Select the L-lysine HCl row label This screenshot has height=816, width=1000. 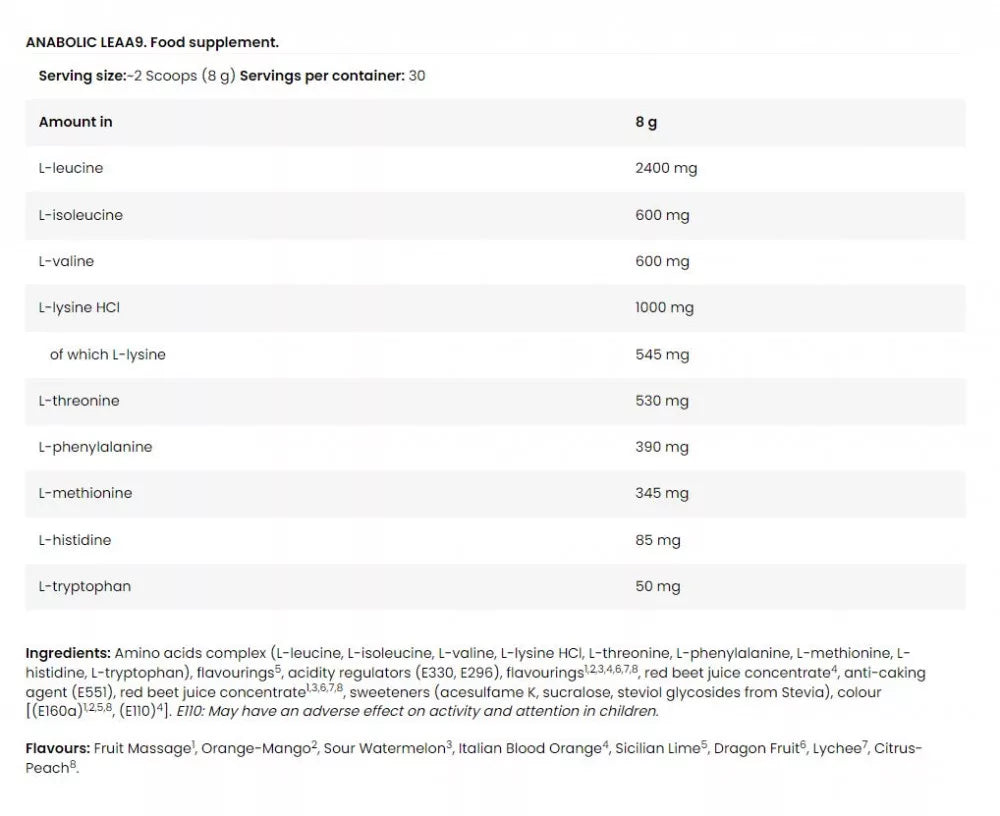click(x=79, y=308)
